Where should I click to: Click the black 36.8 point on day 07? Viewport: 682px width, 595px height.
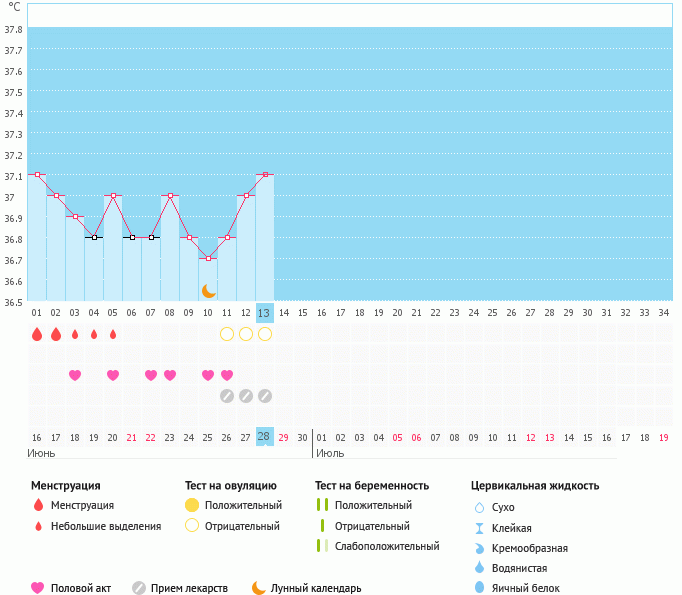point(151,237)
